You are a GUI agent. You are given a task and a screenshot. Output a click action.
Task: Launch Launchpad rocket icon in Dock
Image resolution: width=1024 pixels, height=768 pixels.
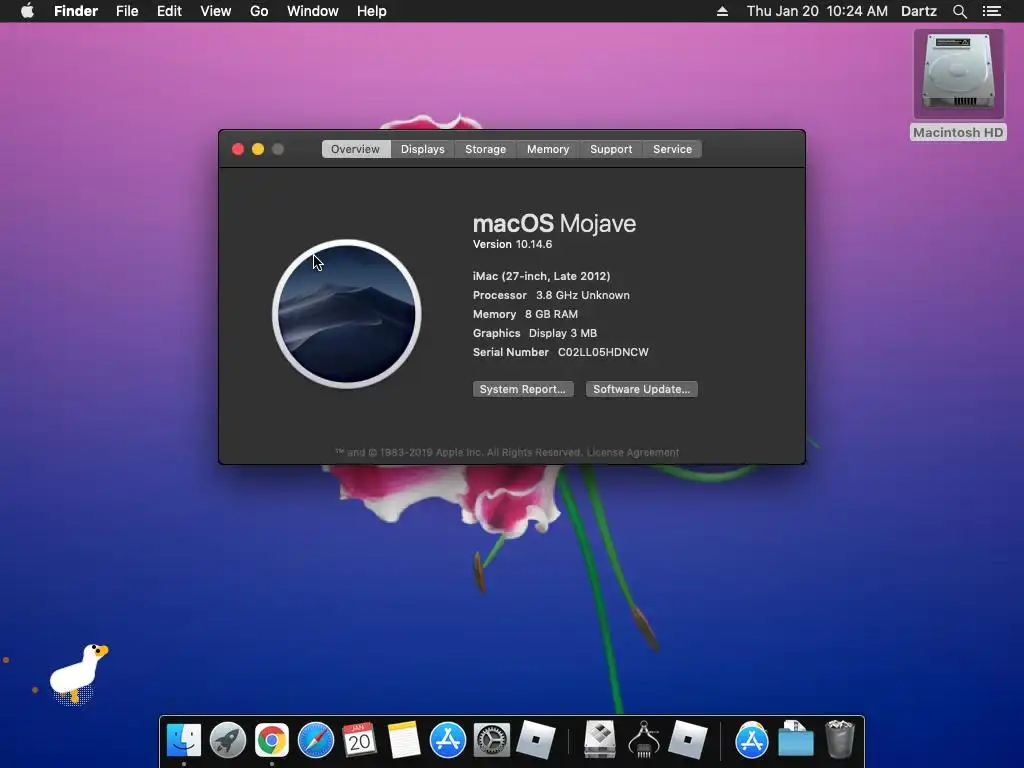click(x=227, y=740)
